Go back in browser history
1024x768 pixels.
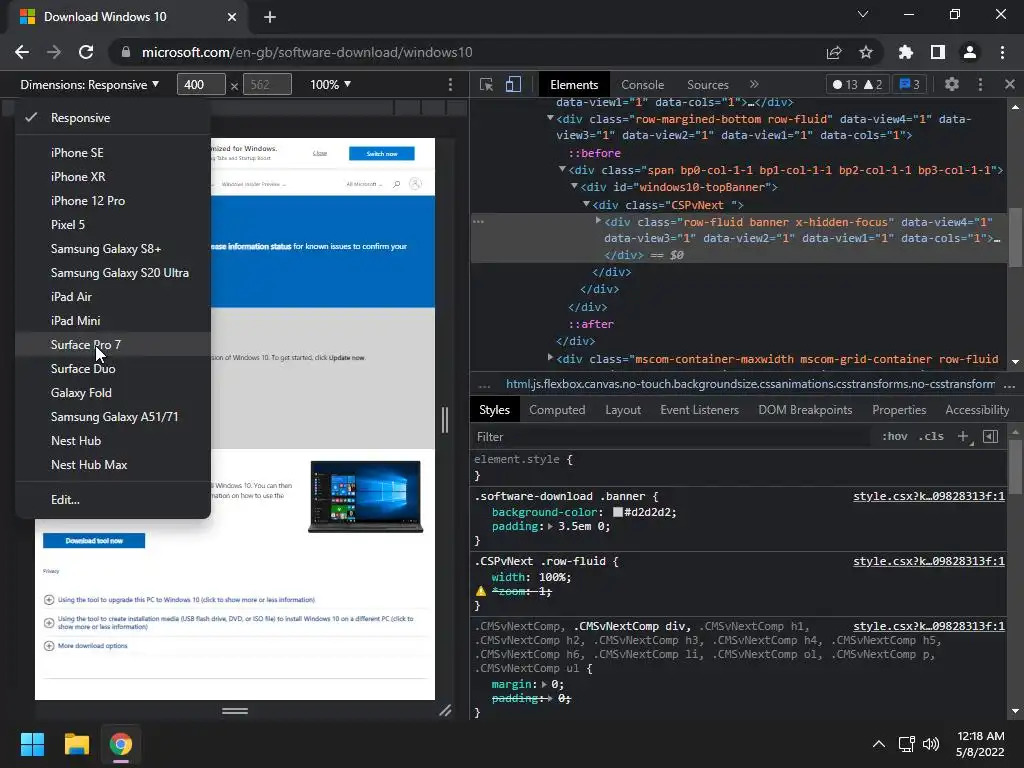coord(22,52)
